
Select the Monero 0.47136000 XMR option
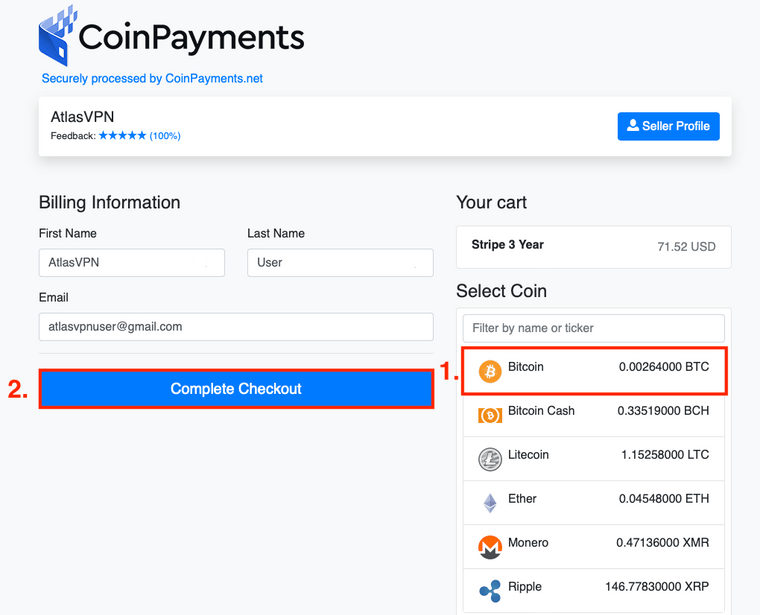[594, 547]
